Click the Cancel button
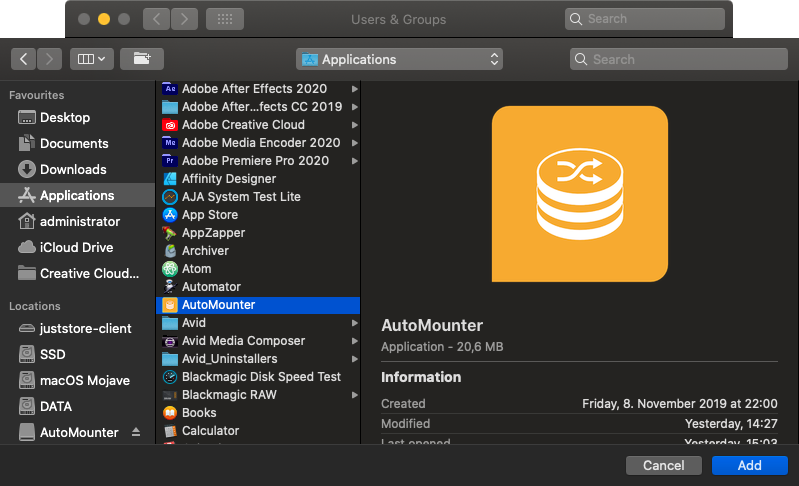This screenshot has height=486, width=799. [x=663, y=465]
